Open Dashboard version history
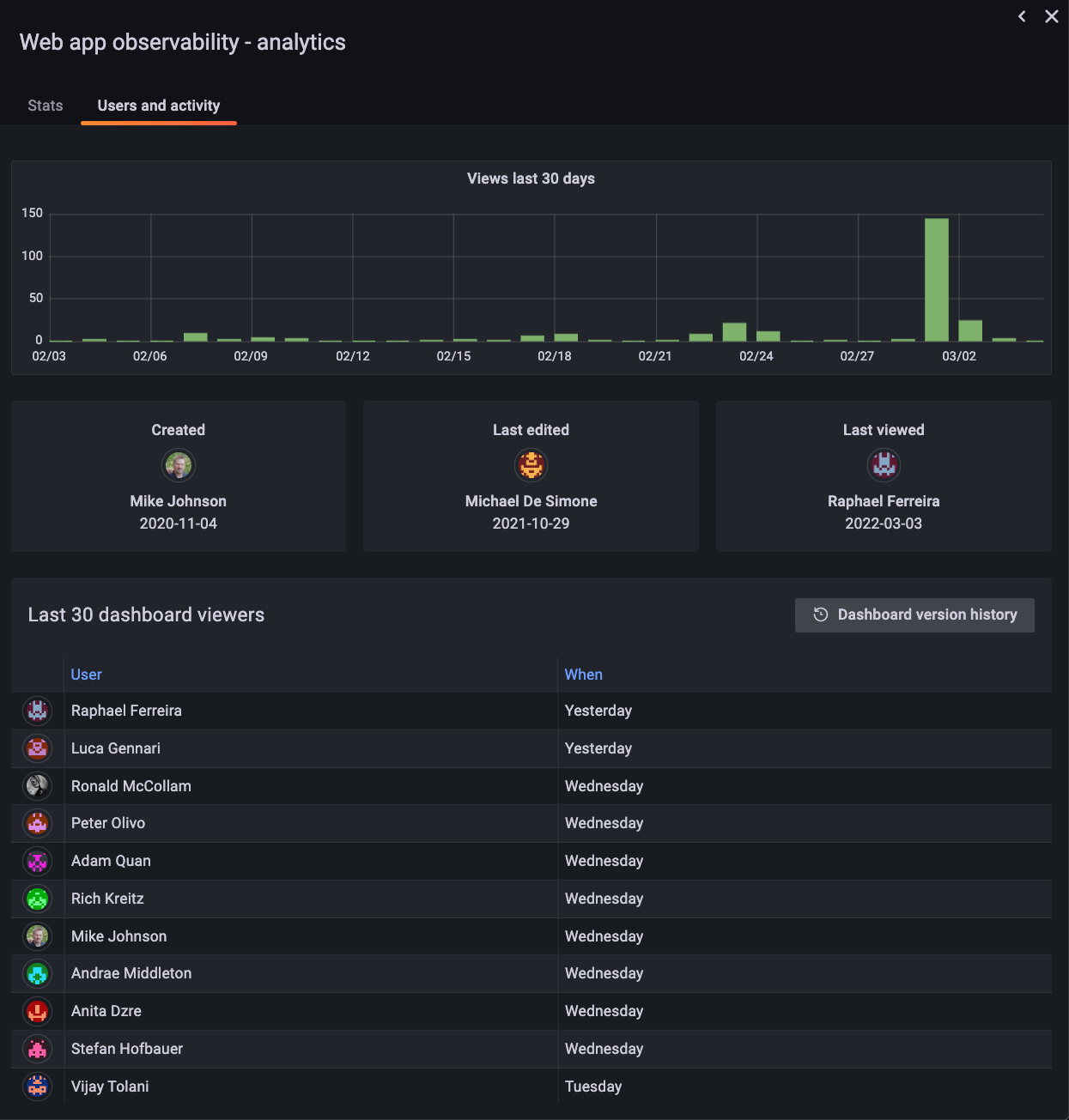 pyautogui.click(x=914, y=614)
